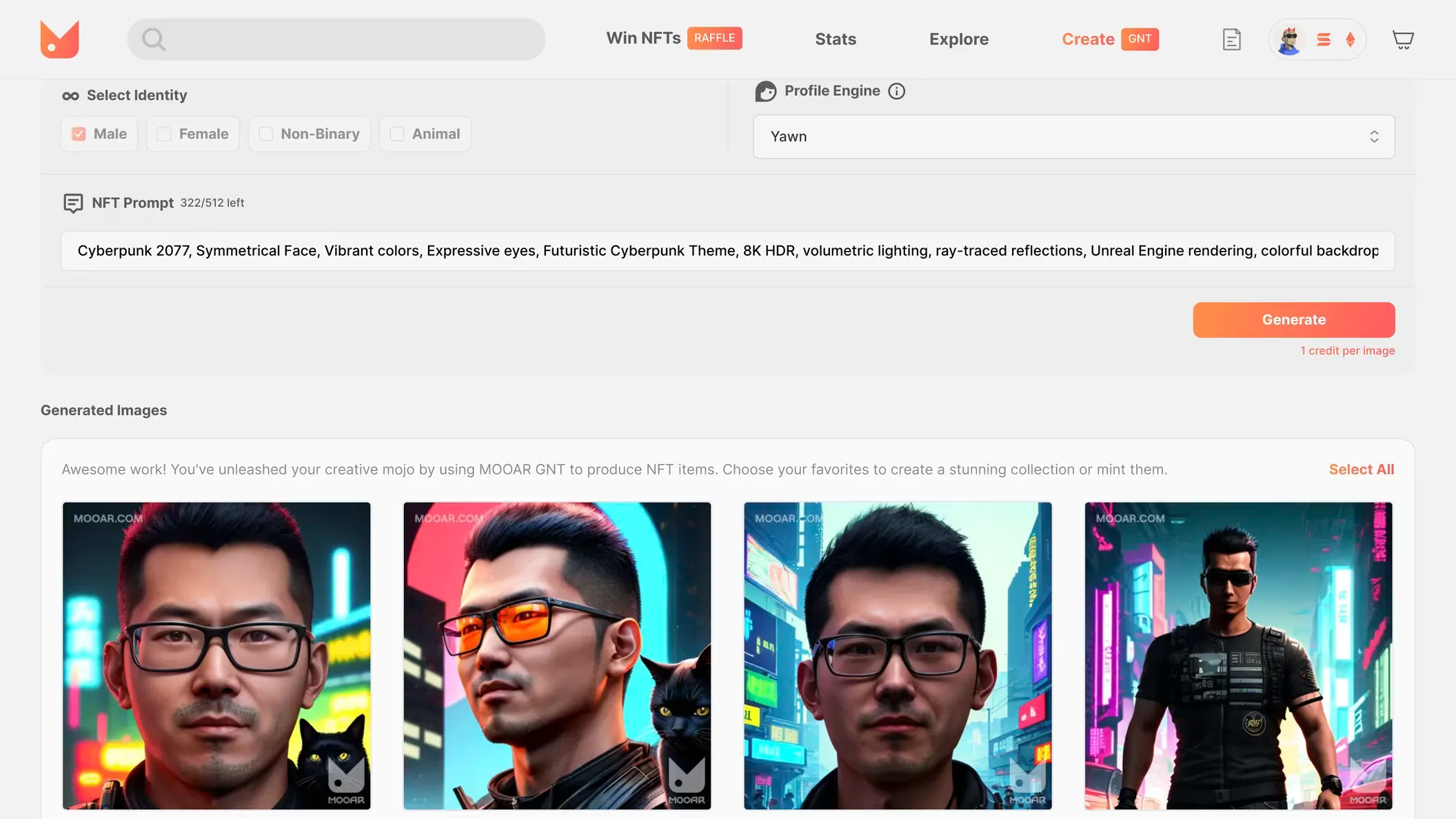Click the user avatar in header
Viewport: 1456px width, 819px height.
1289,39
